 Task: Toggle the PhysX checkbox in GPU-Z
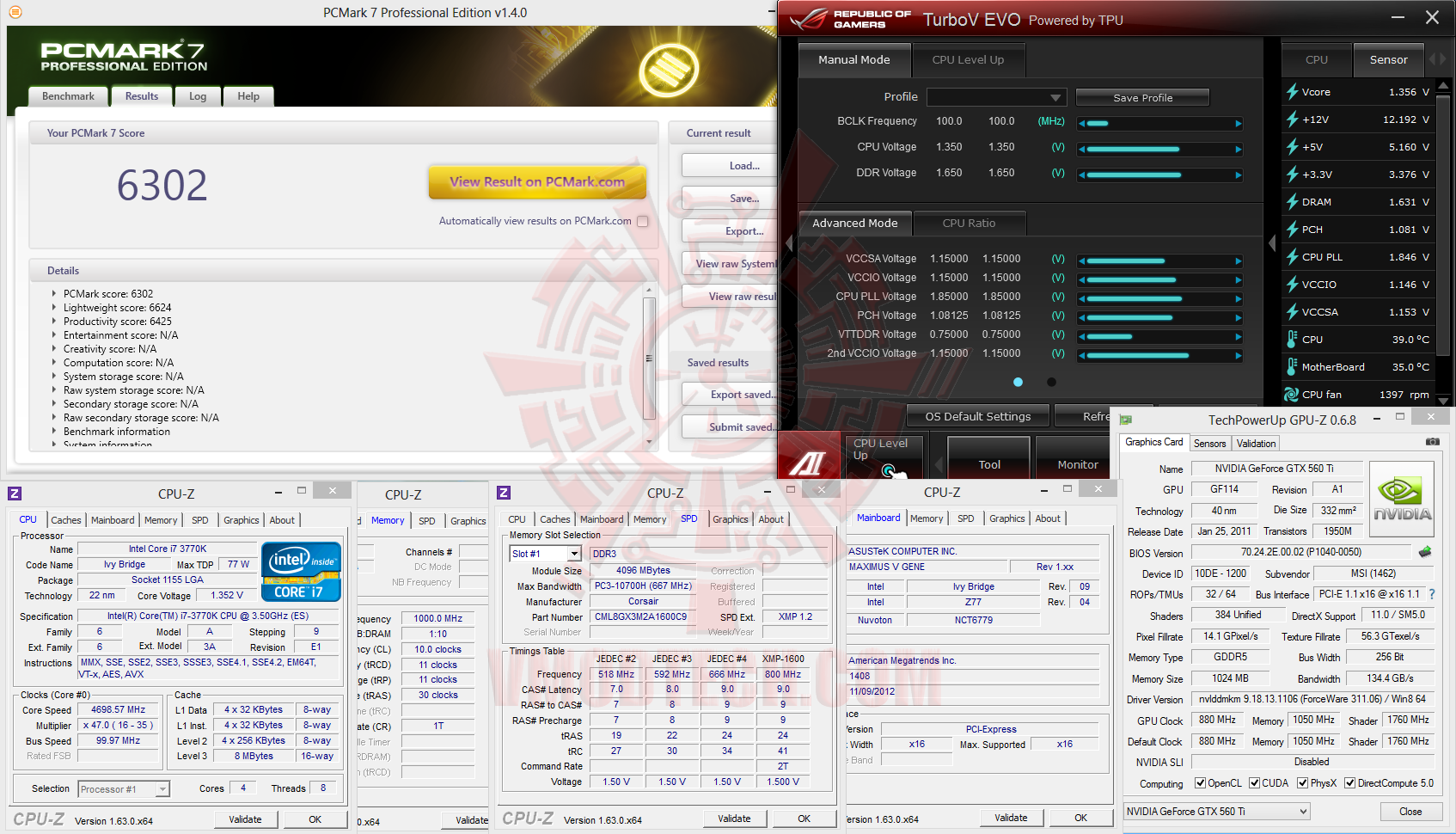tap(1303, 783)
